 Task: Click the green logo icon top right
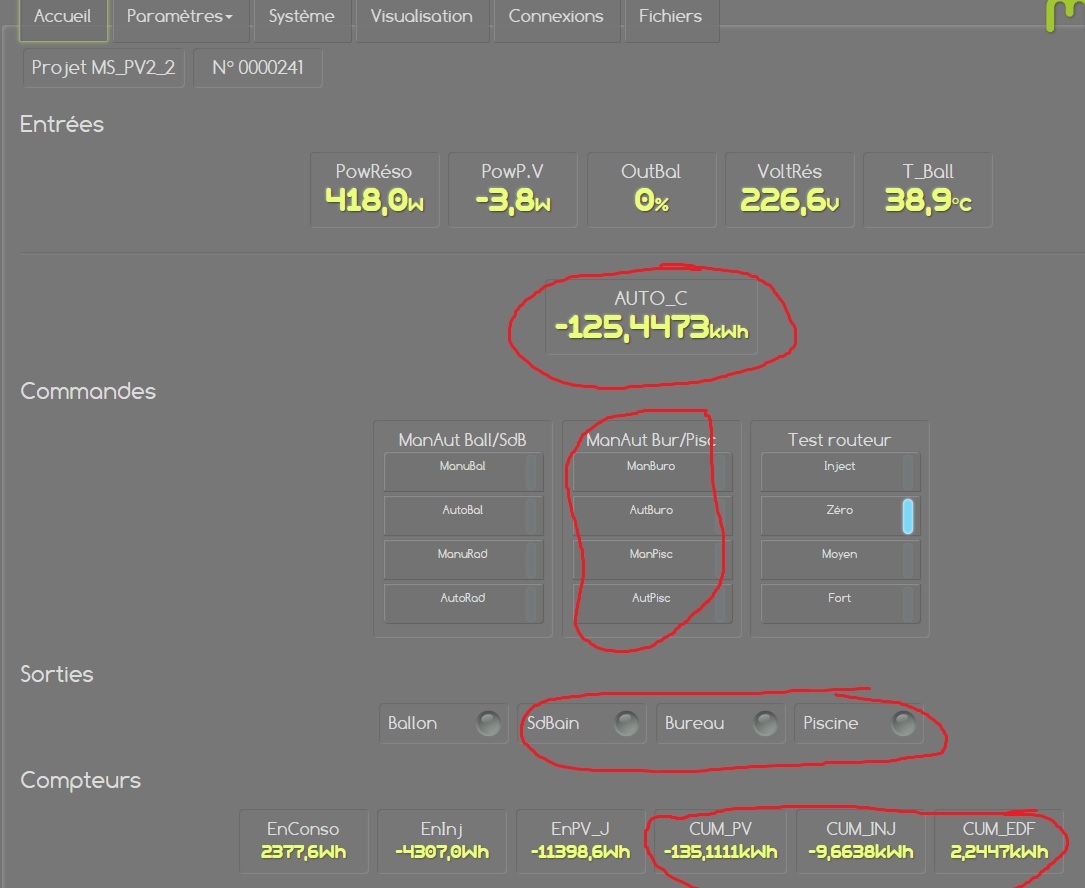(1064, 15)
